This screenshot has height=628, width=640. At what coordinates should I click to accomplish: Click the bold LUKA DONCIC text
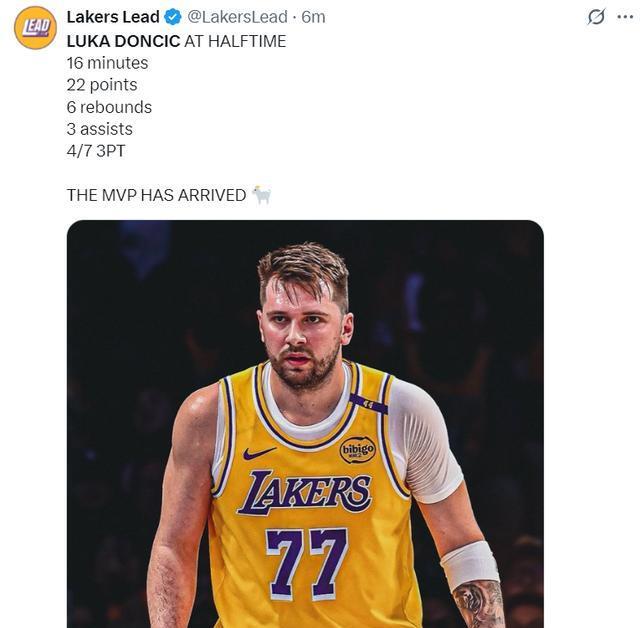click(123, 41)
